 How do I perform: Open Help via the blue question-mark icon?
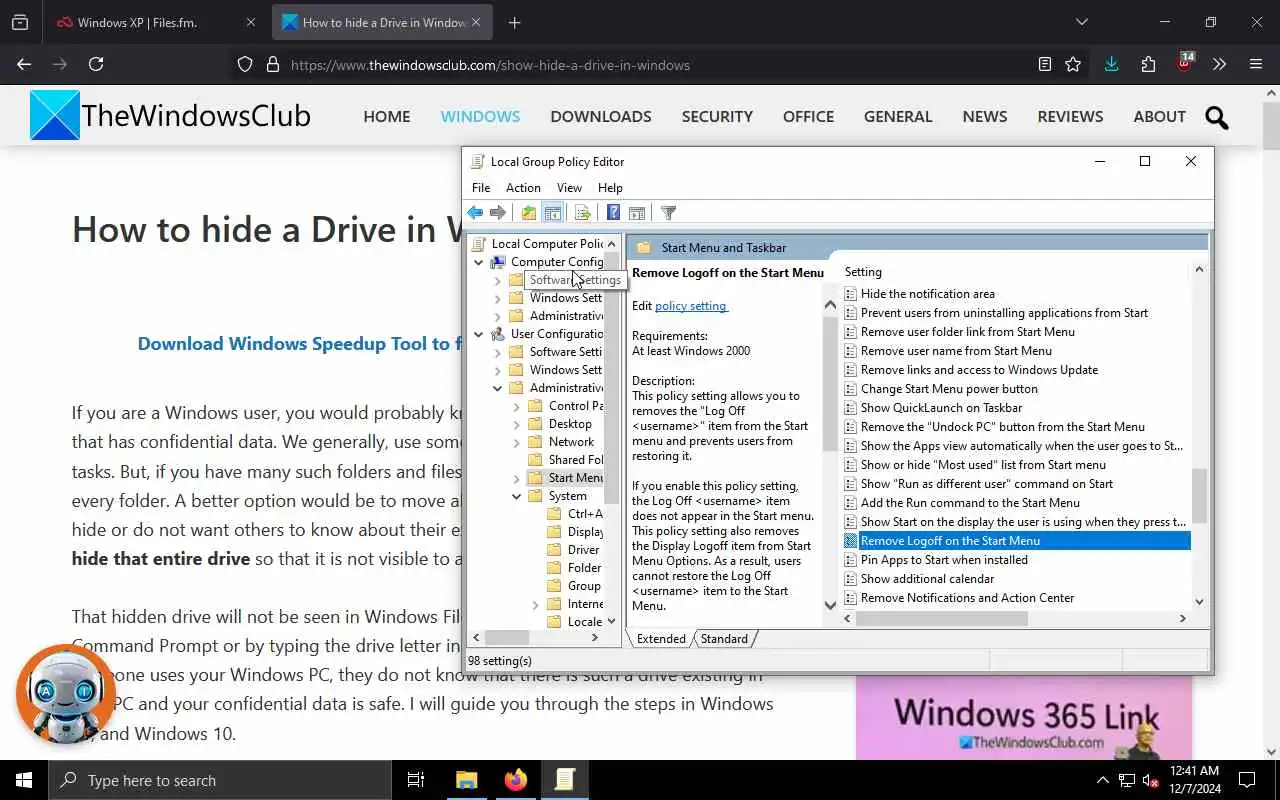click(x=613, y=212)
